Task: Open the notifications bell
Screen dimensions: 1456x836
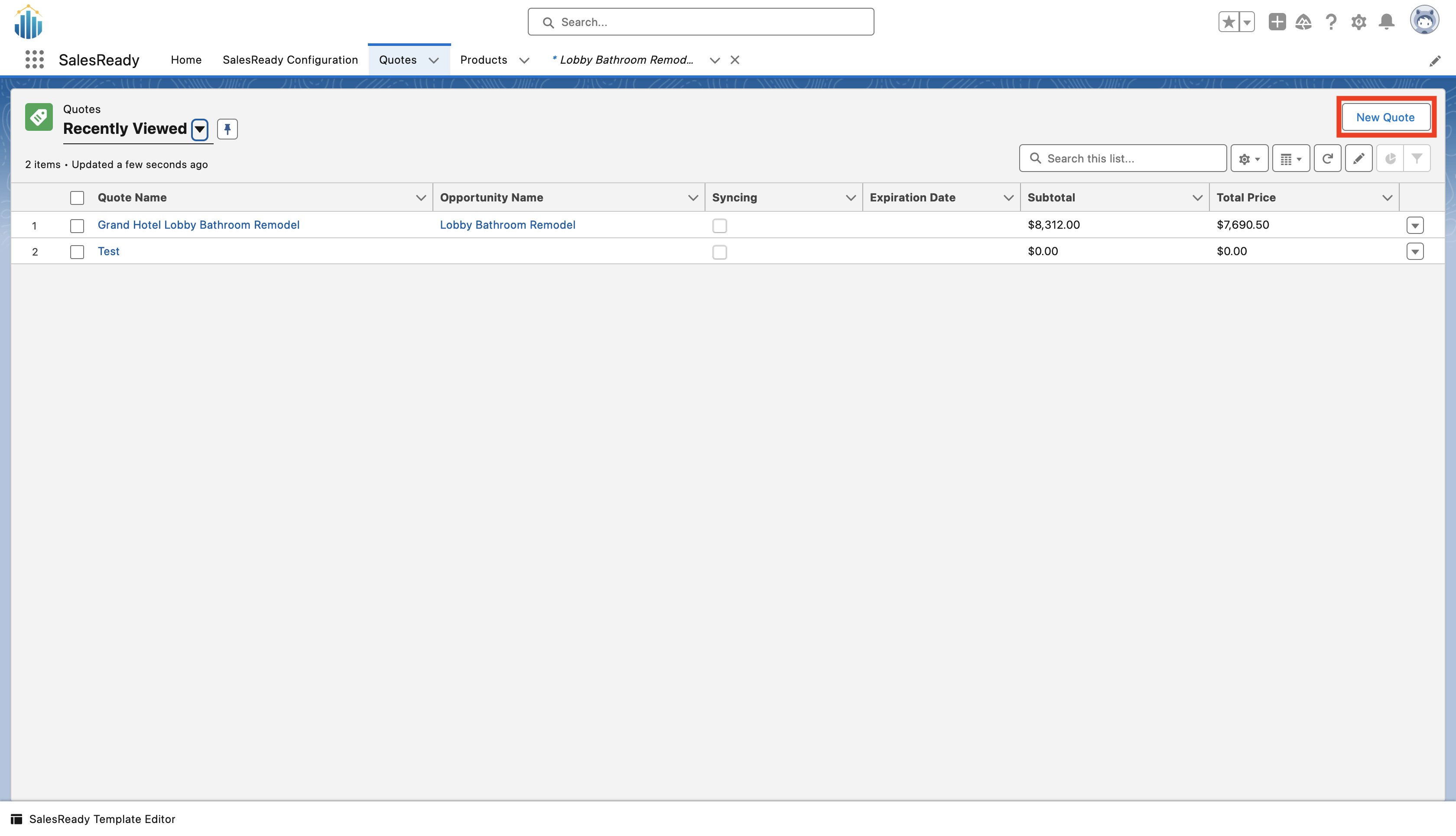Action: pyautogui.click(x=1387, y=22)
